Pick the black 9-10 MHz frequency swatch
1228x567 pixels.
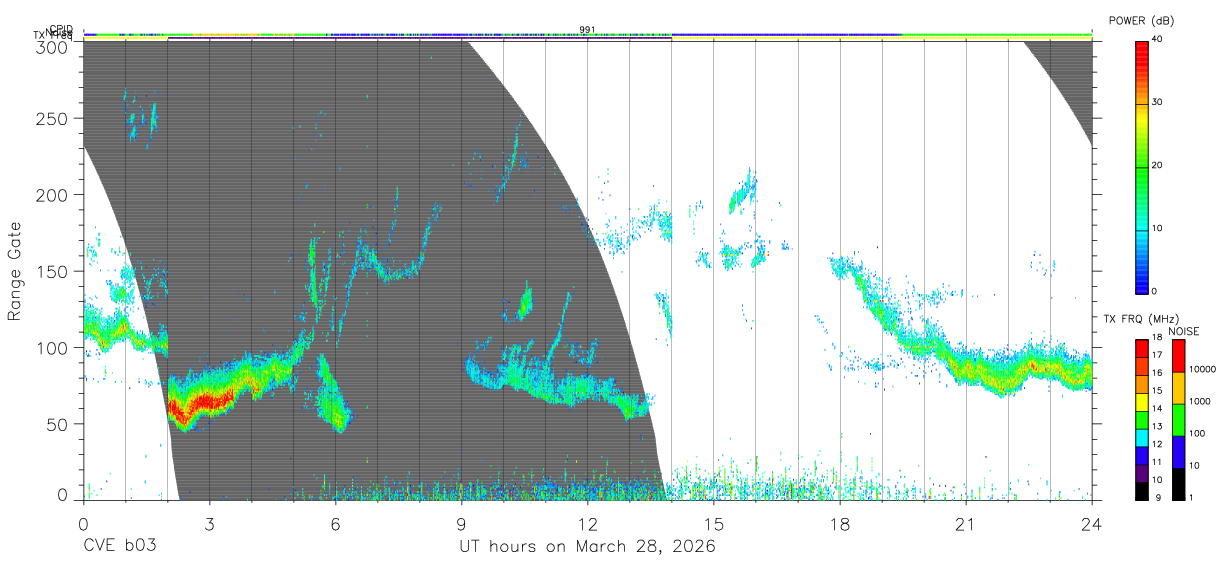(x=1141, y=491)
